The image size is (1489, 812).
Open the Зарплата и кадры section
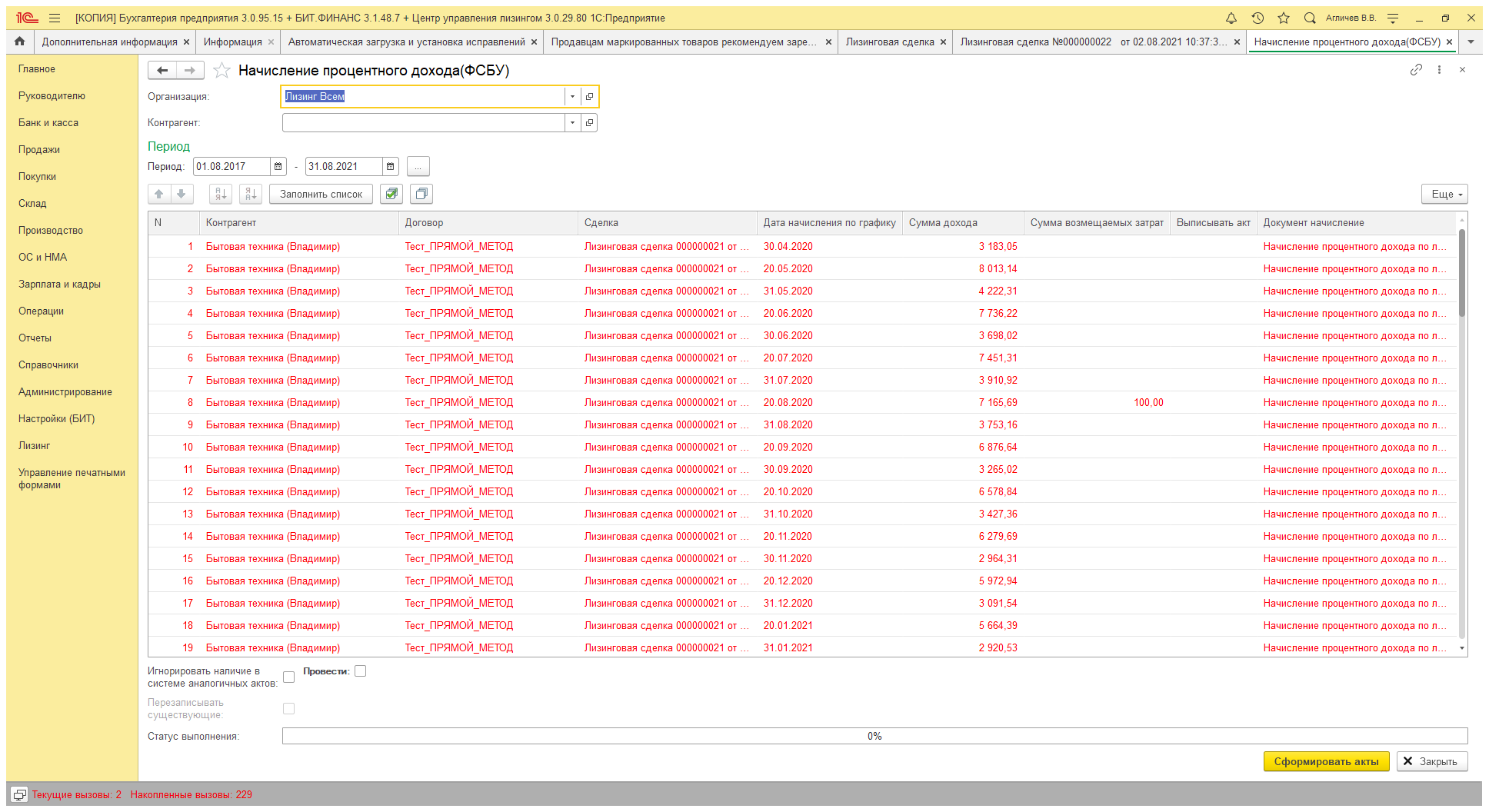[59, 285]
